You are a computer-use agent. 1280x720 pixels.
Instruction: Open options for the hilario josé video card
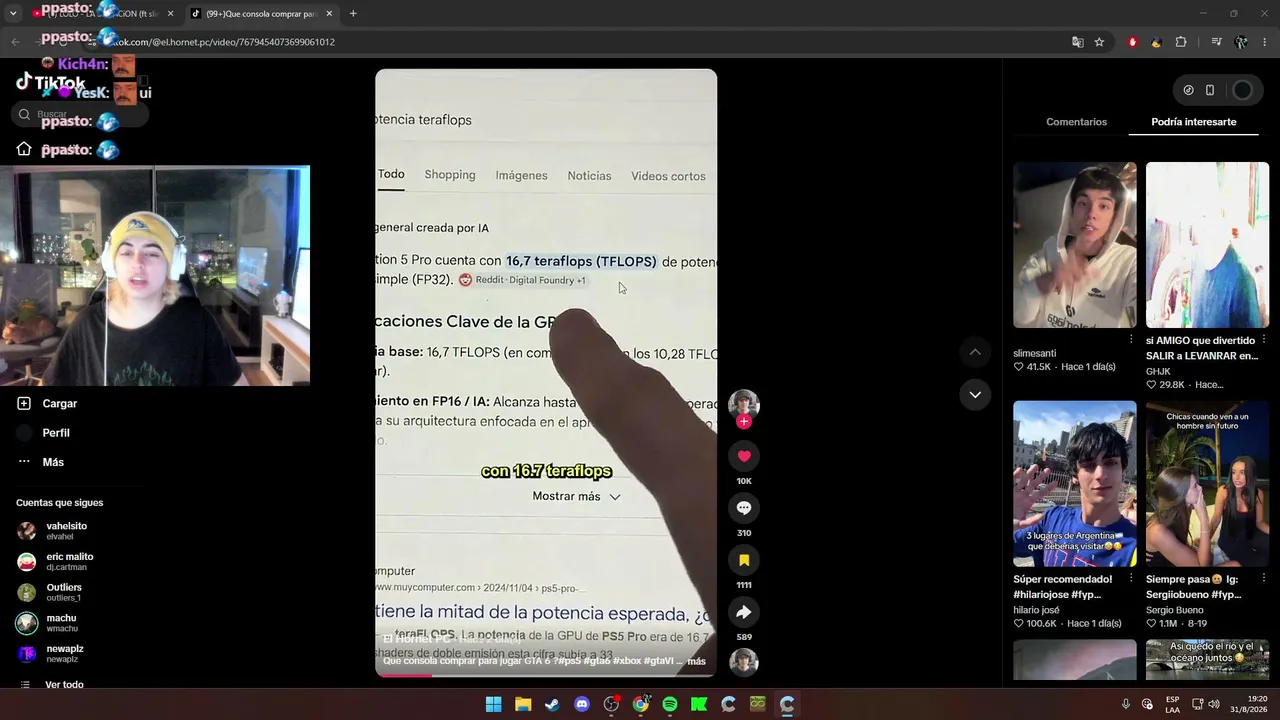(x=1131, y=579)
